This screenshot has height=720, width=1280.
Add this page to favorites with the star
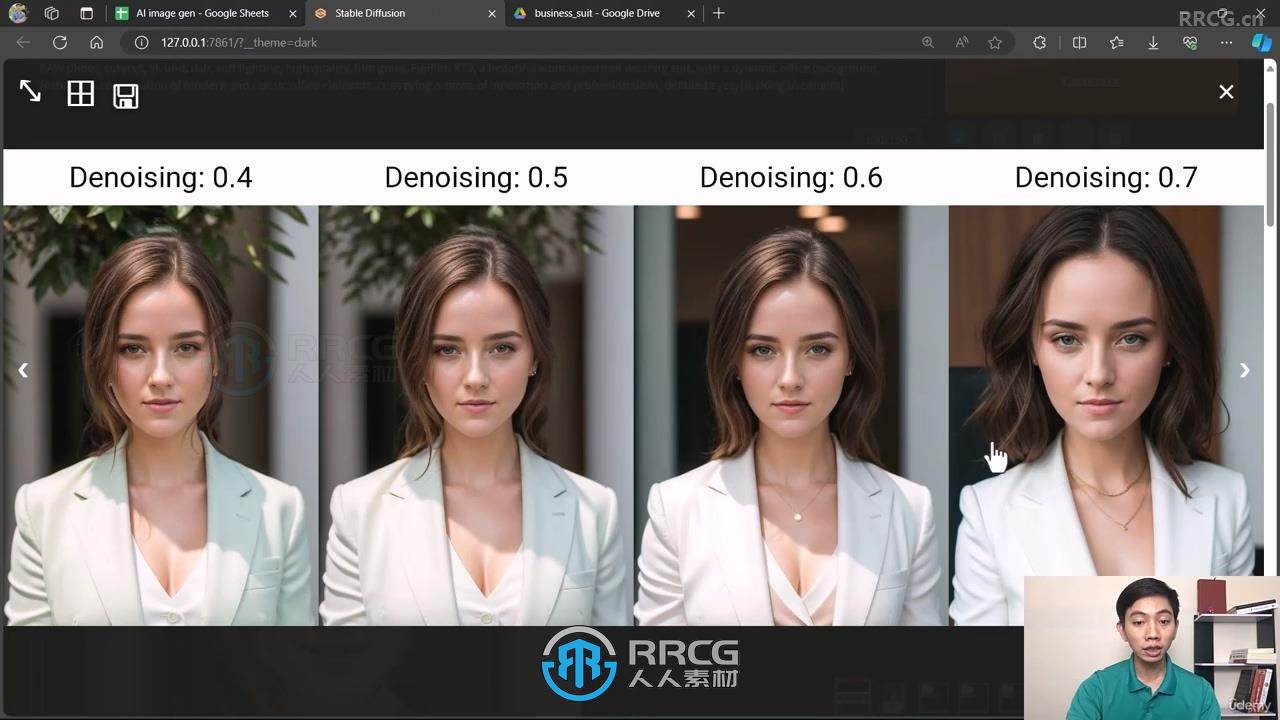click(995, 42)
